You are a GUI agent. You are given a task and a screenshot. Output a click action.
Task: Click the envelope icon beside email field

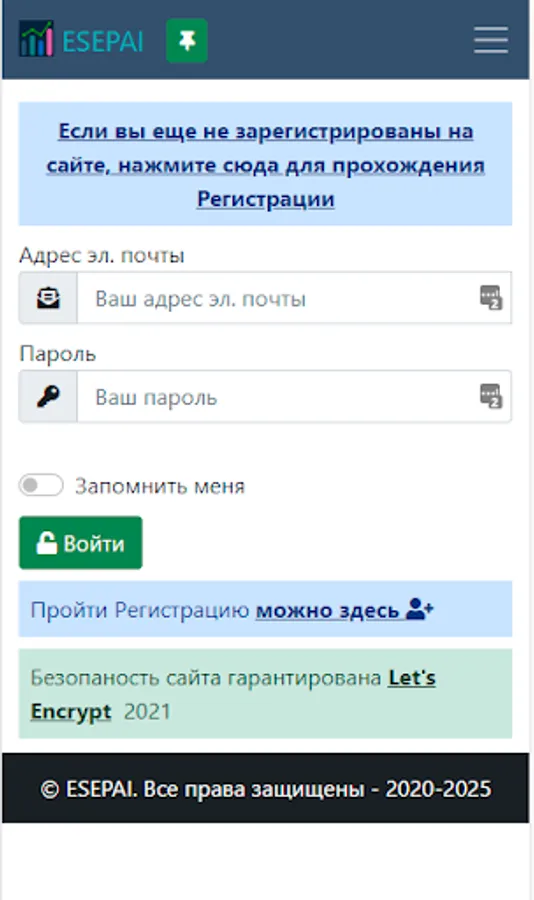48,298
